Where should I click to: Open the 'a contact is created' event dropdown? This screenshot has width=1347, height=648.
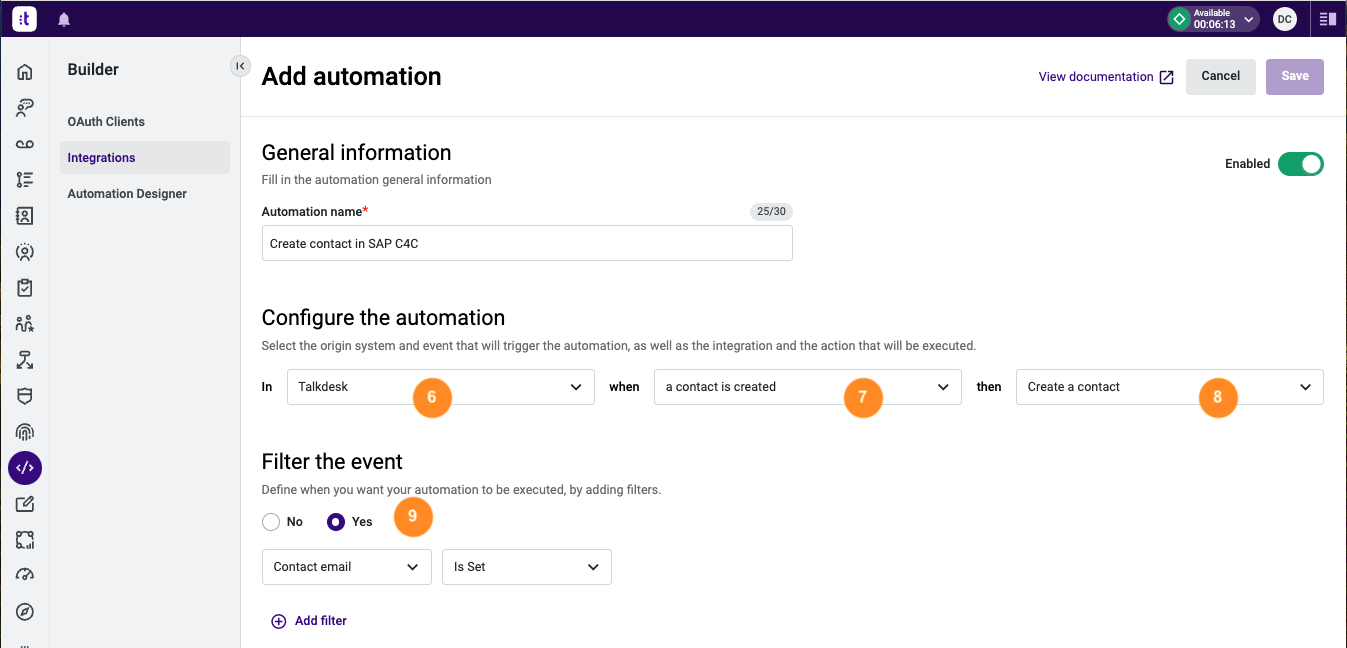point(808,387)
